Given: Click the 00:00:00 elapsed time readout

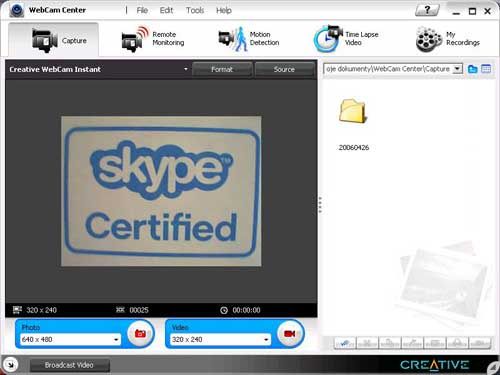Looking at the screenshot, I should tap(246, 310).
